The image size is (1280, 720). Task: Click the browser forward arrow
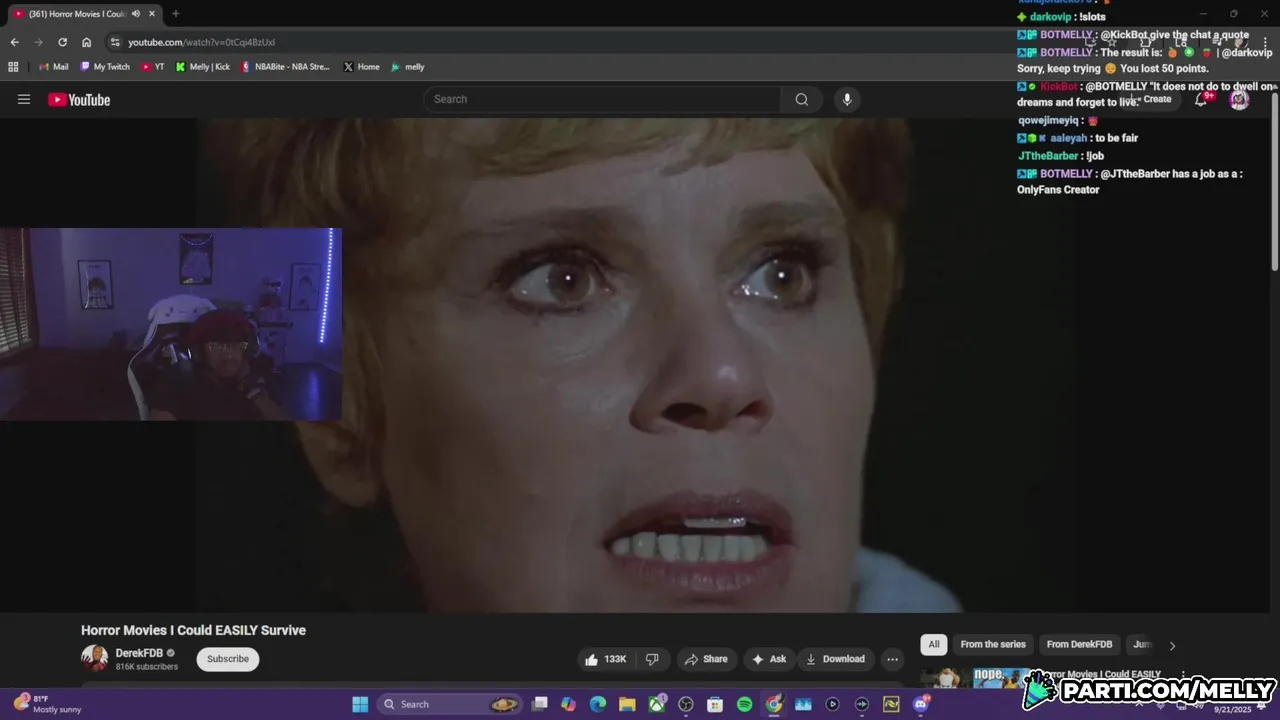(x=38, y=42)
